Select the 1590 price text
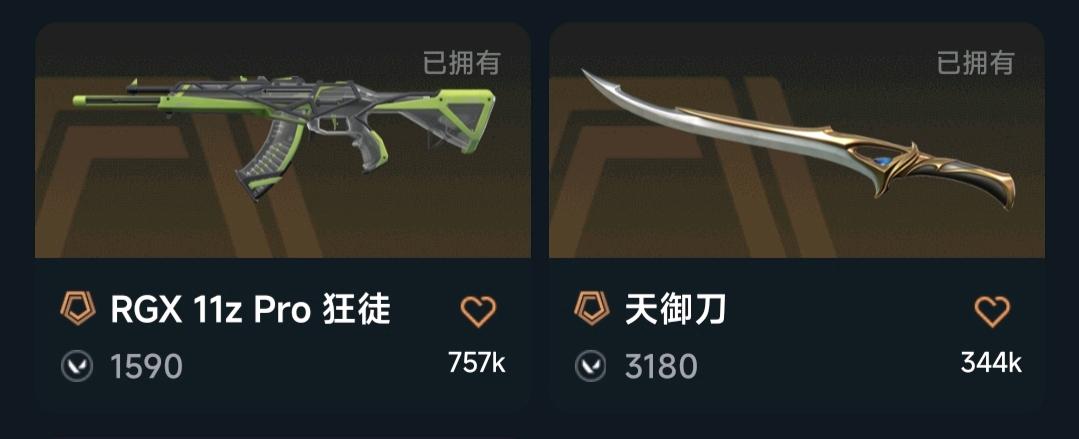Image resolution: width=1079 pixels, height=439 pixels. point(147,366)
